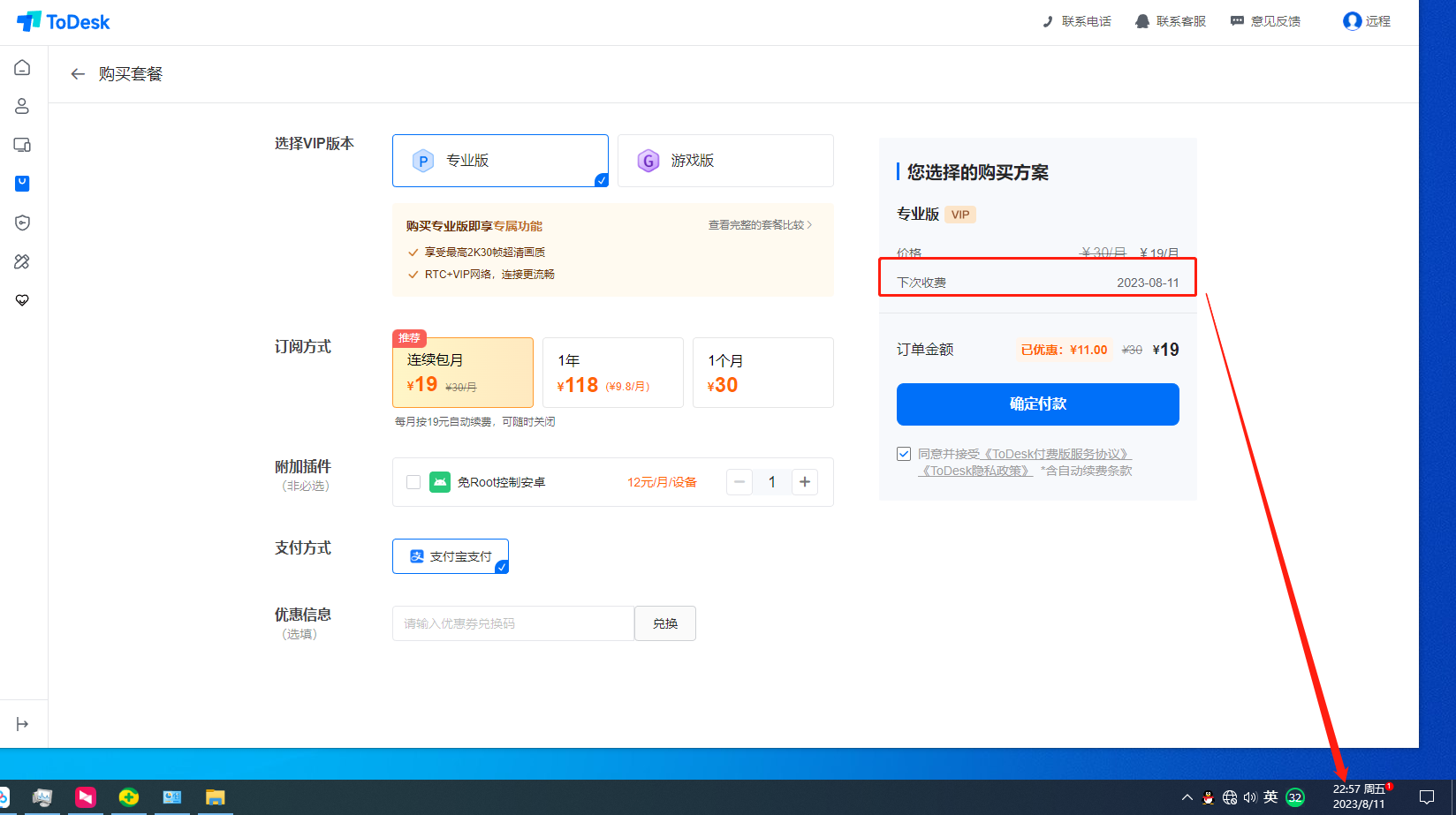Click the green Android plugin icon
Image resolution: width=1456 pixels, height=815 pixels.
click(440, 482)
